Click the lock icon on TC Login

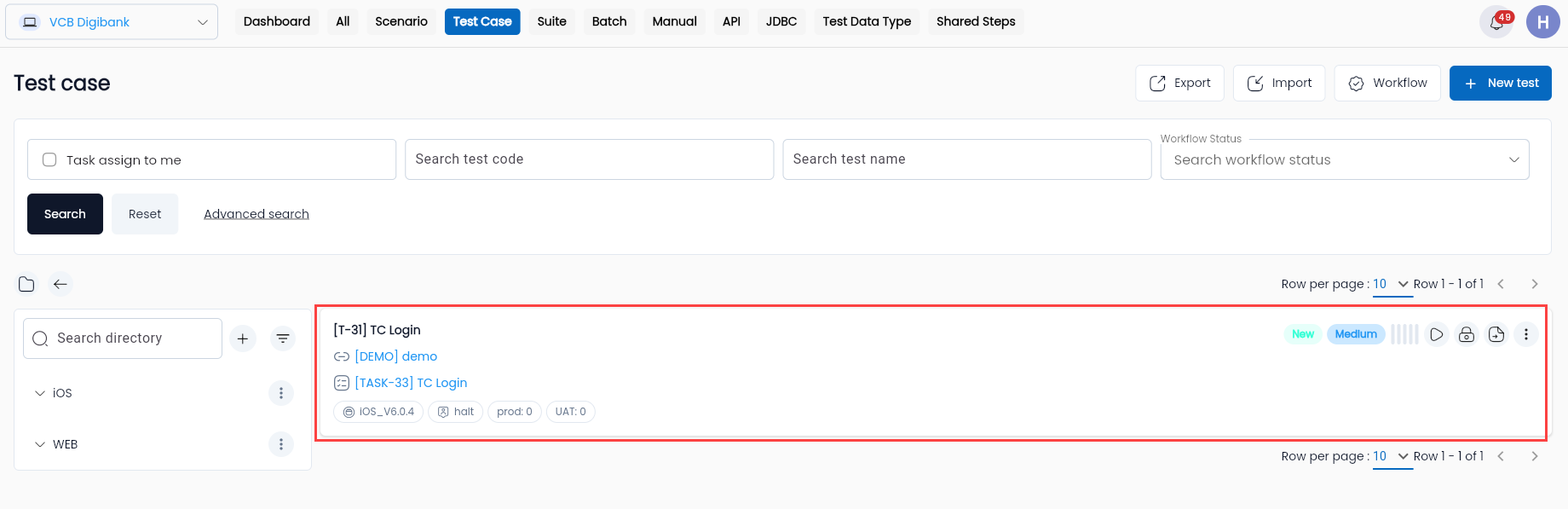click(1467, 334)
